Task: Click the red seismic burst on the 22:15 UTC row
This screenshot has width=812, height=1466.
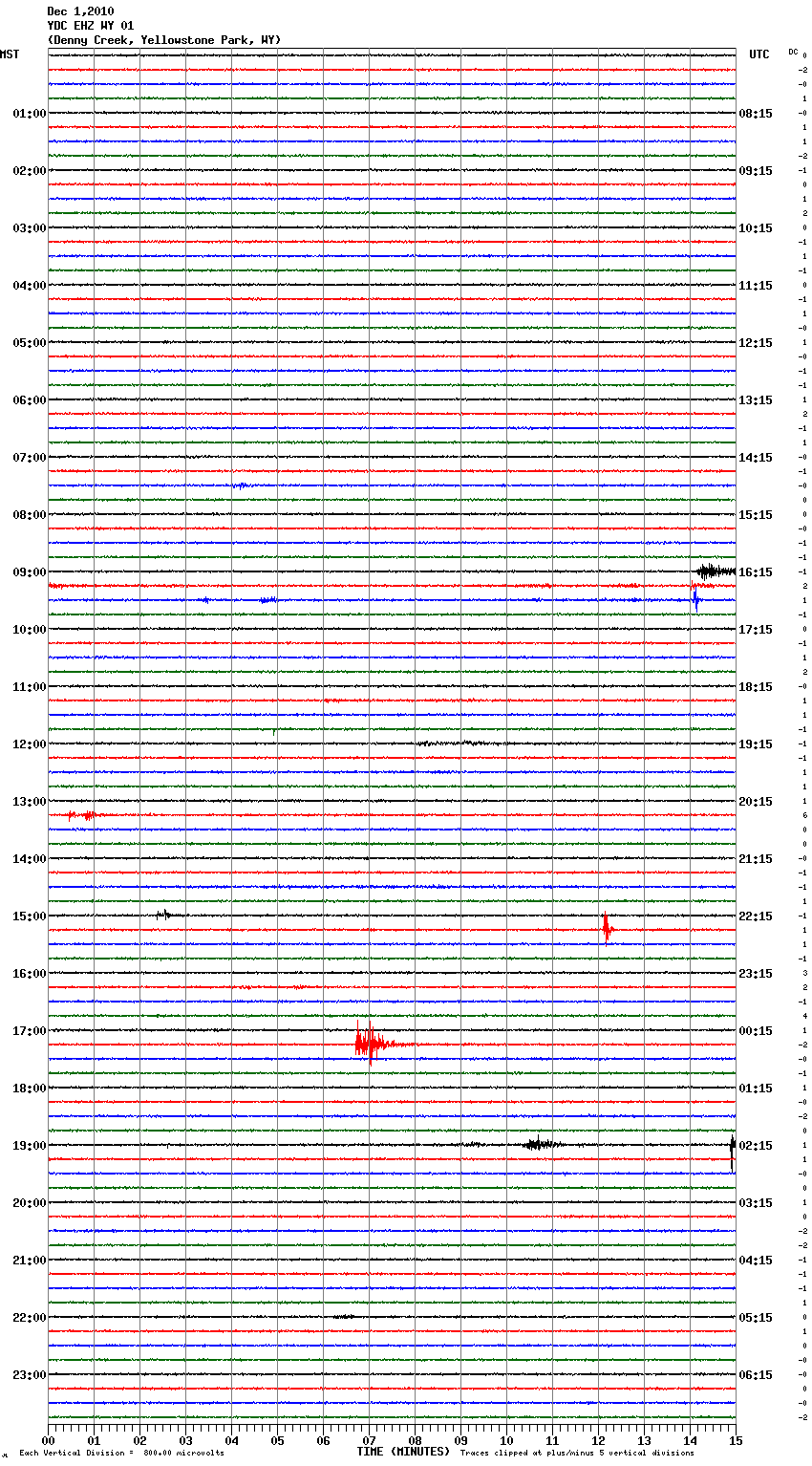Action: (x=607, y=929)
